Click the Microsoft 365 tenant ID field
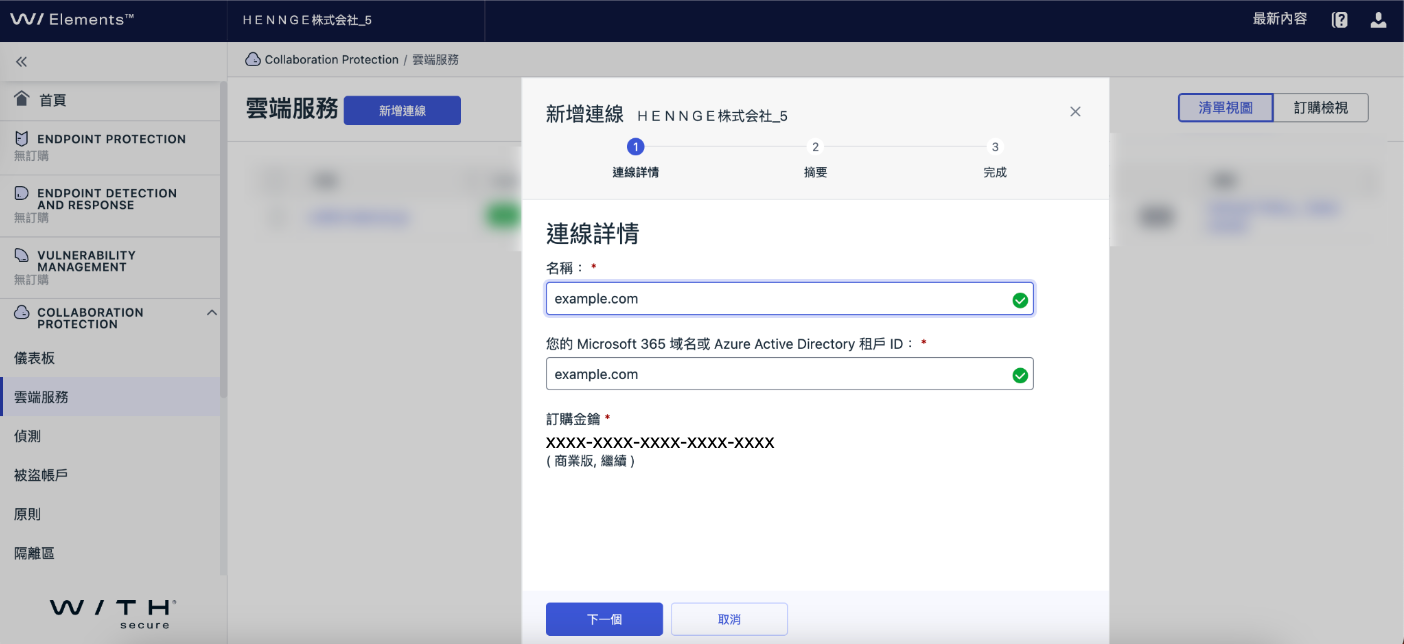This screenshot has height=644, width=1404. (789, 374)
